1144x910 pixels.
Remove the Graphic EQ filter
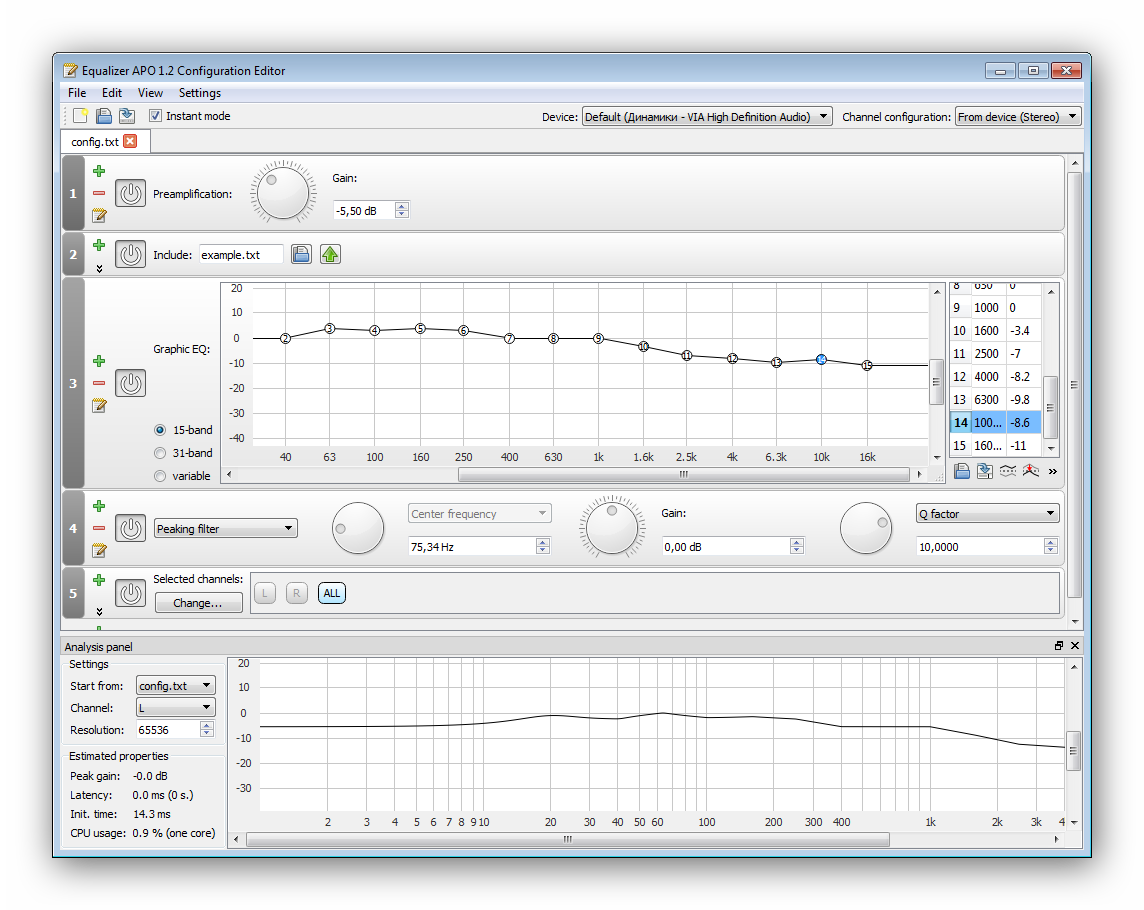point(99,383)
